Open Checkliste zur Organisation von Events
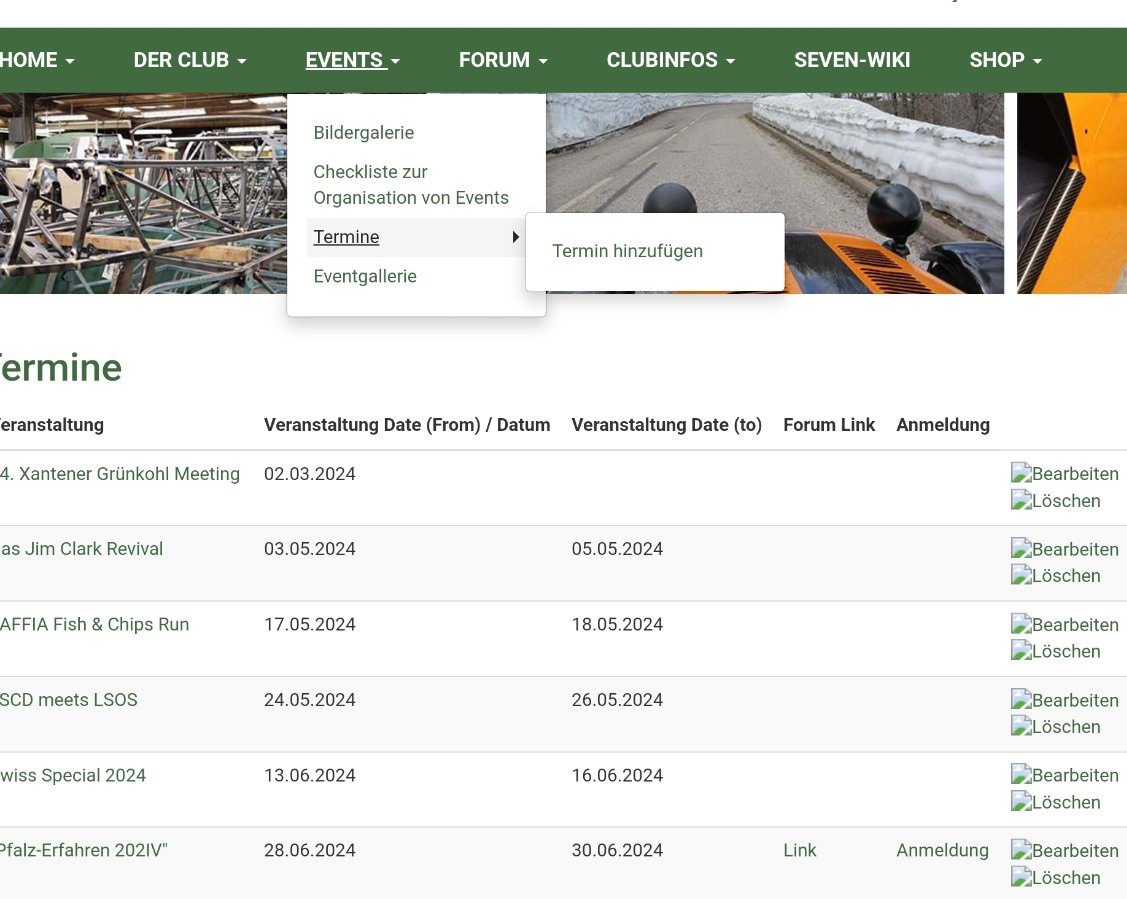Viewport: 1127px width, 899px height. (x=411, y=185)
